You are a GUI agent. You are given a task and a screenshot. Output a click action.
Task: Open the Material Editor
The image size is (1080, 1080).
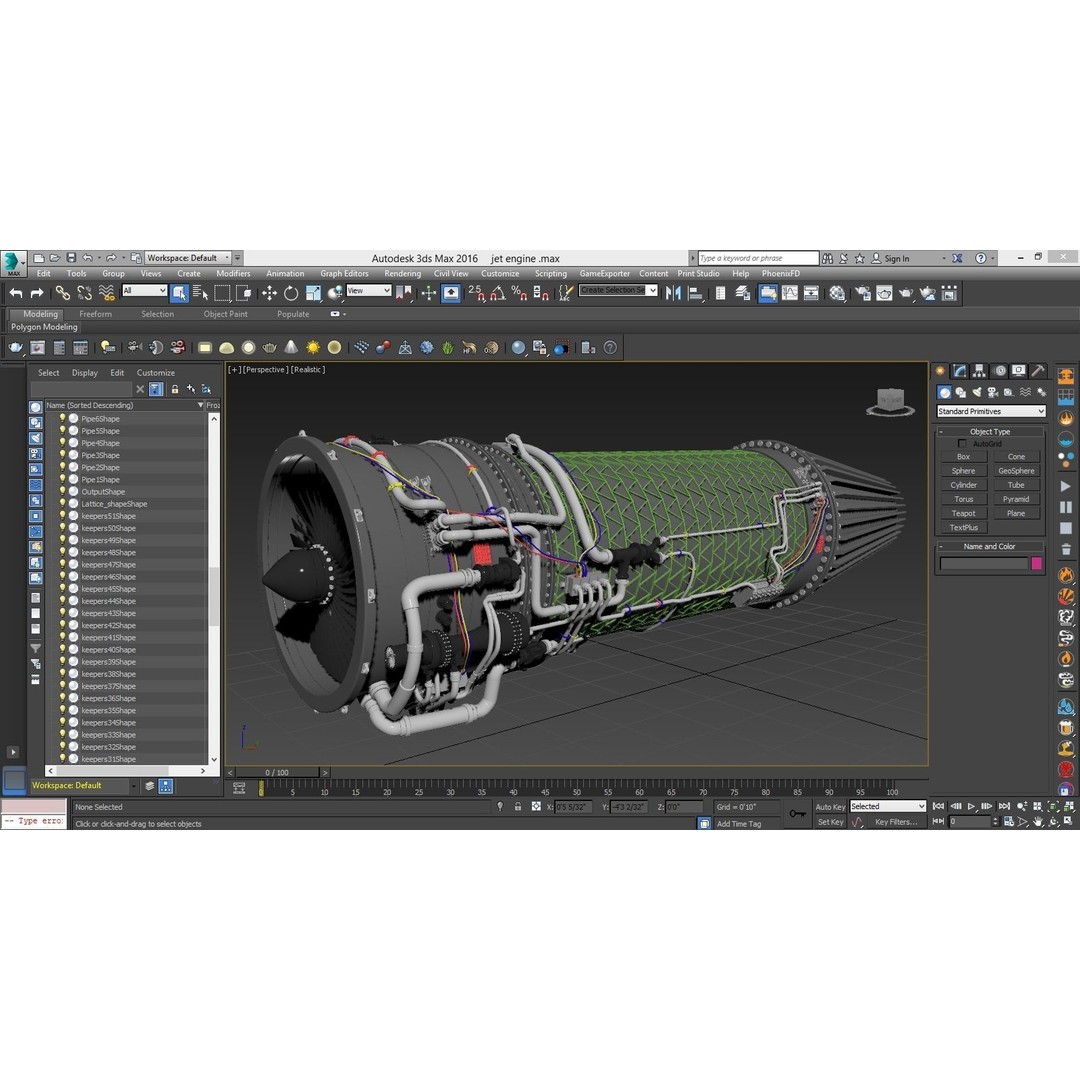click(837, 293)
